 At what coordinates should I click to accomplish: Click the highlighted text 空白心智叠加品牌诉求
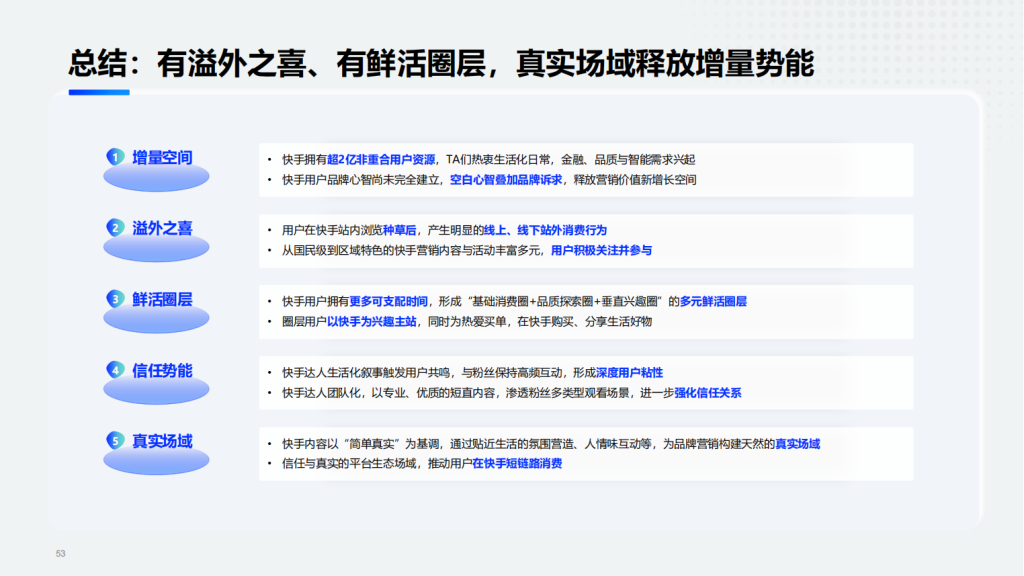click(505, 180)
